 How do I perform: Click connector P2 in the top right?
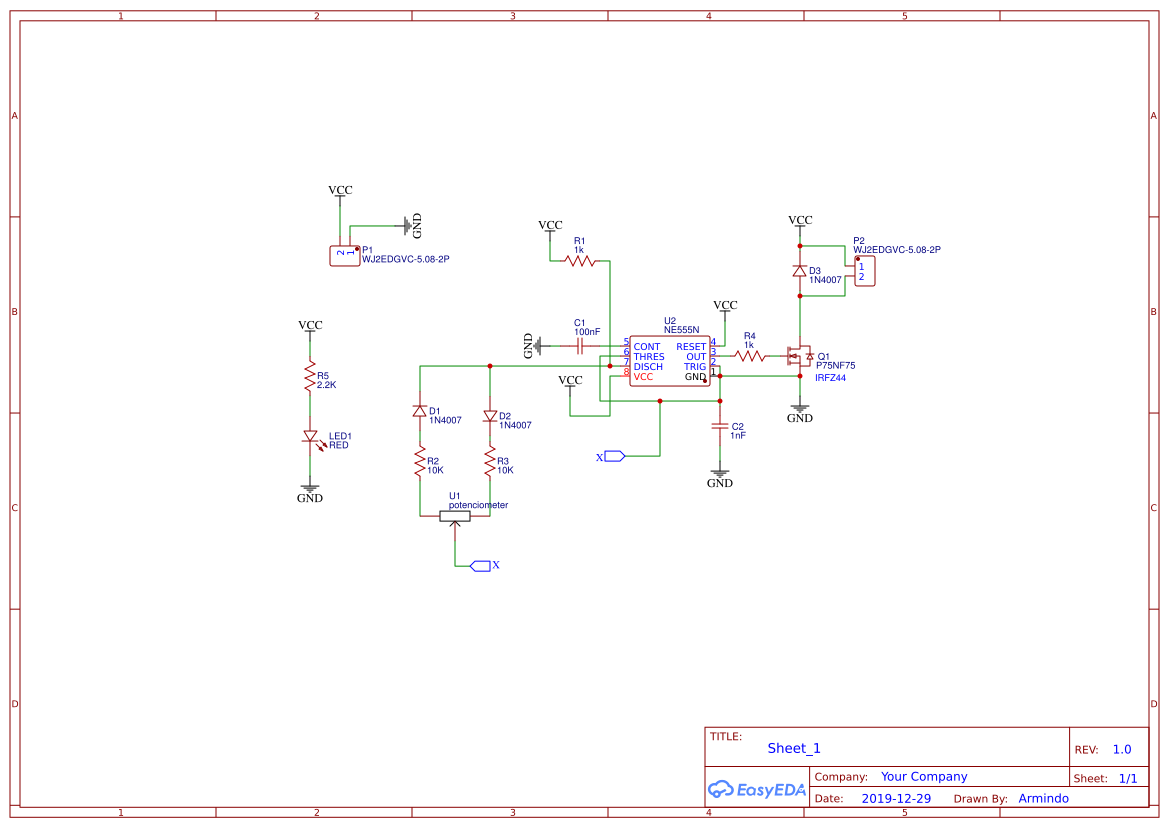pyautogui.click(x=864, y=269)
